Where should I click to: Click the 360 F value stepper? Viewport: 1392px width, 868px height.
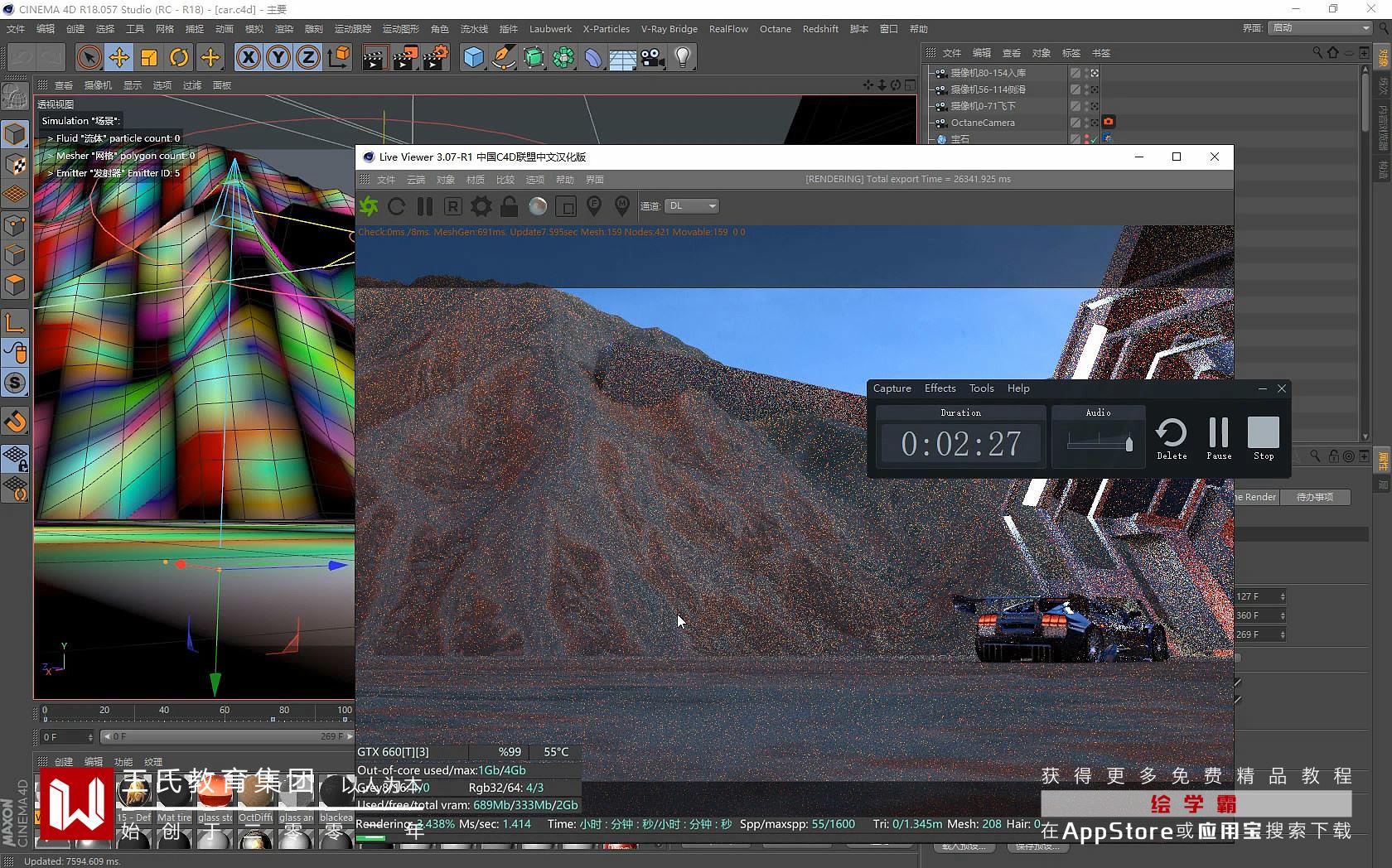[x=1283, y=615]
